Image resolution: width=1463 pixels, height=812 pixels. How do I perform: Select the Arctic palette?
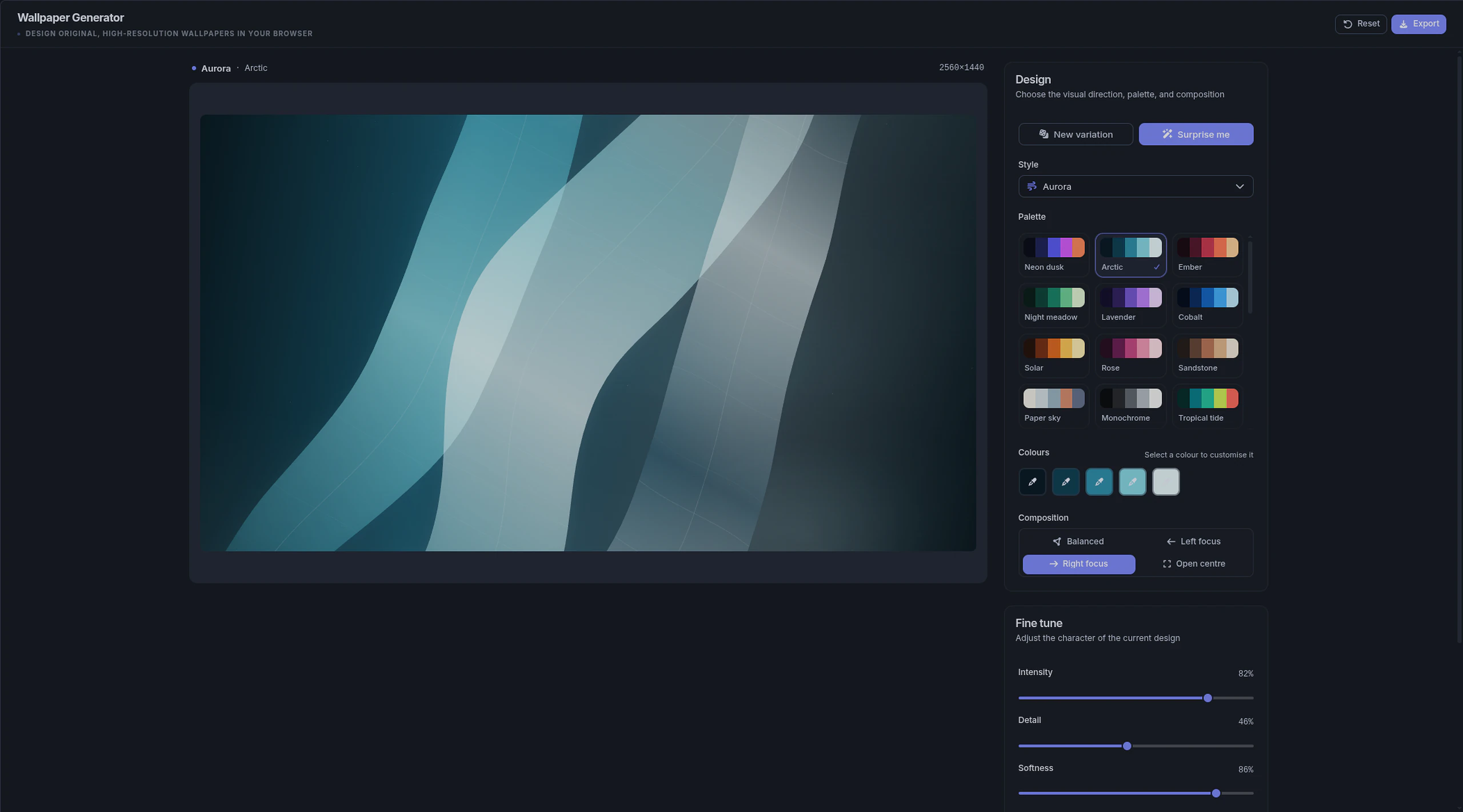click(x=1130, y=255)
